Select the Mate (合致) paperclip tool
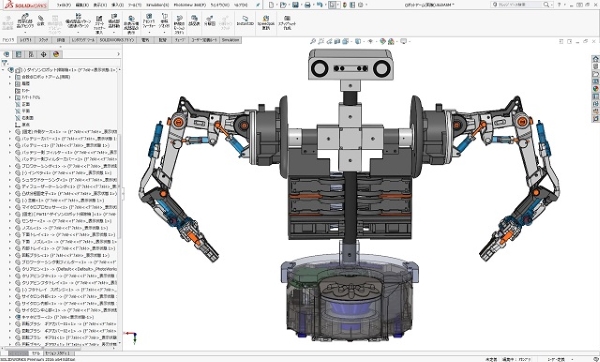The width and height of the screenshot is (600, 362). (41, 21)
